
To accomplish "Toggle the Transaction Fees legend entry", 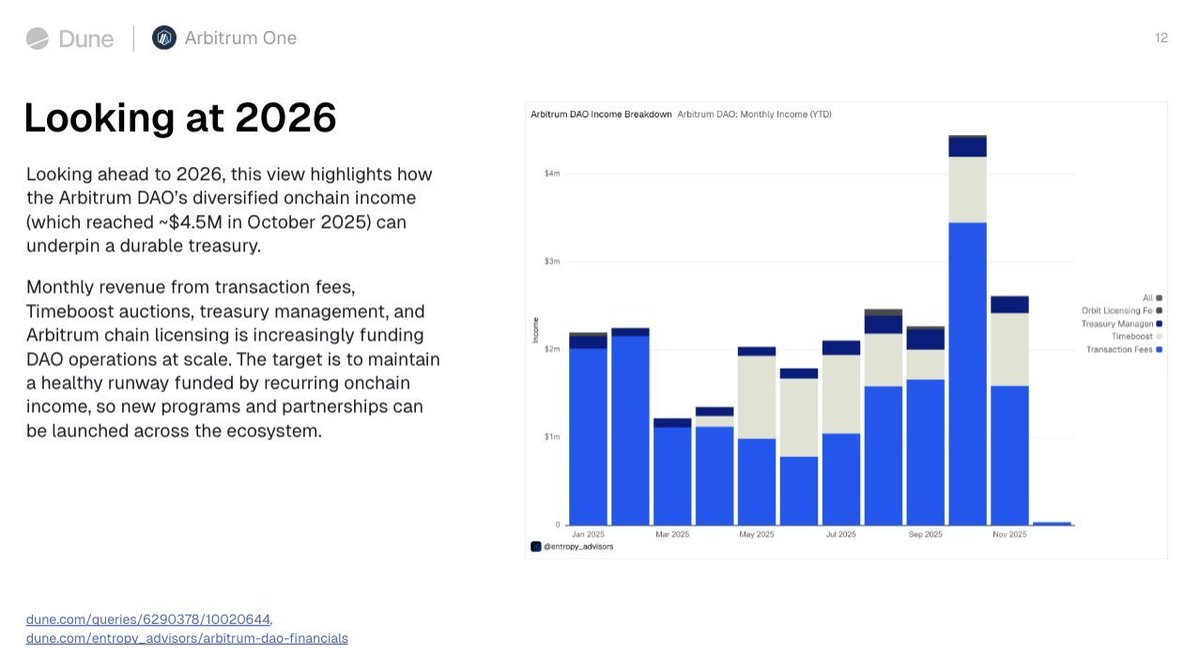I will click(1125, 350).
